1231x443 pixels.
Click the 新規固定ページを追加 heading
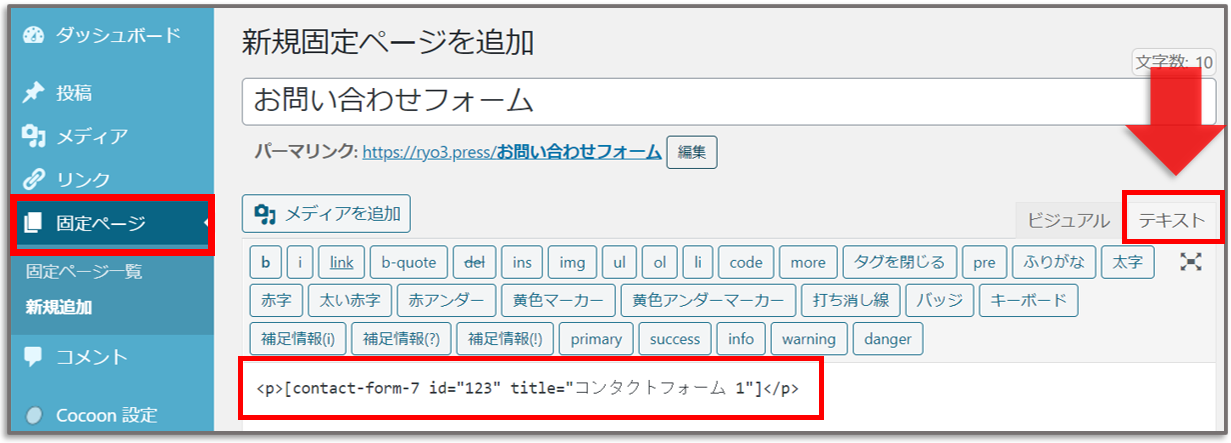(x=388, y=41)
